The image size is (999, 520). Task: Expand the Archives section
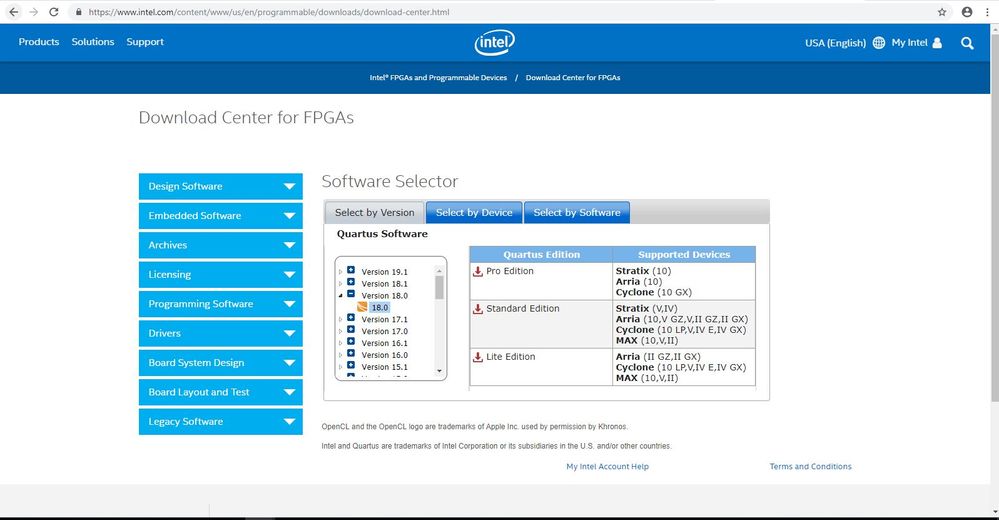220,245
